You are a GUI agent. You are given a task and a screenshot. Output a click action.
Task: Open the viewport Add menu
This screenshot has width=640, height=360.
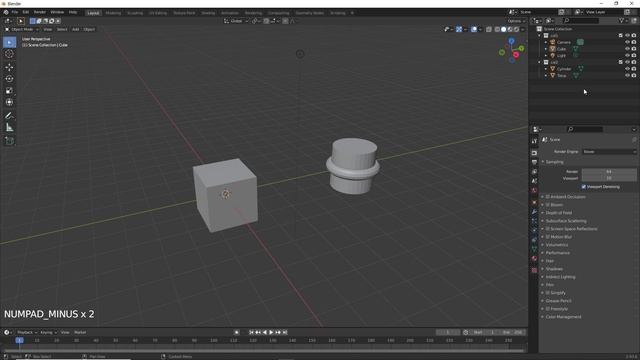76,29
